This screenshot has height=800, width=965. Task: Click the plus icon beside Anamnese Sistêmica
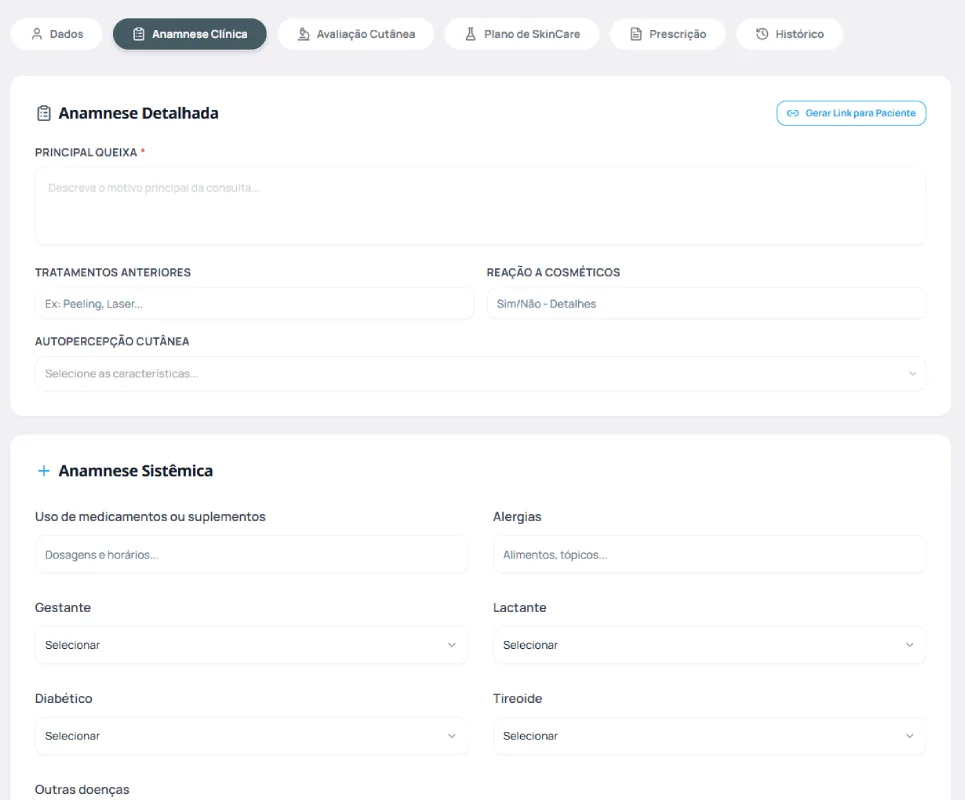point(43,471)
